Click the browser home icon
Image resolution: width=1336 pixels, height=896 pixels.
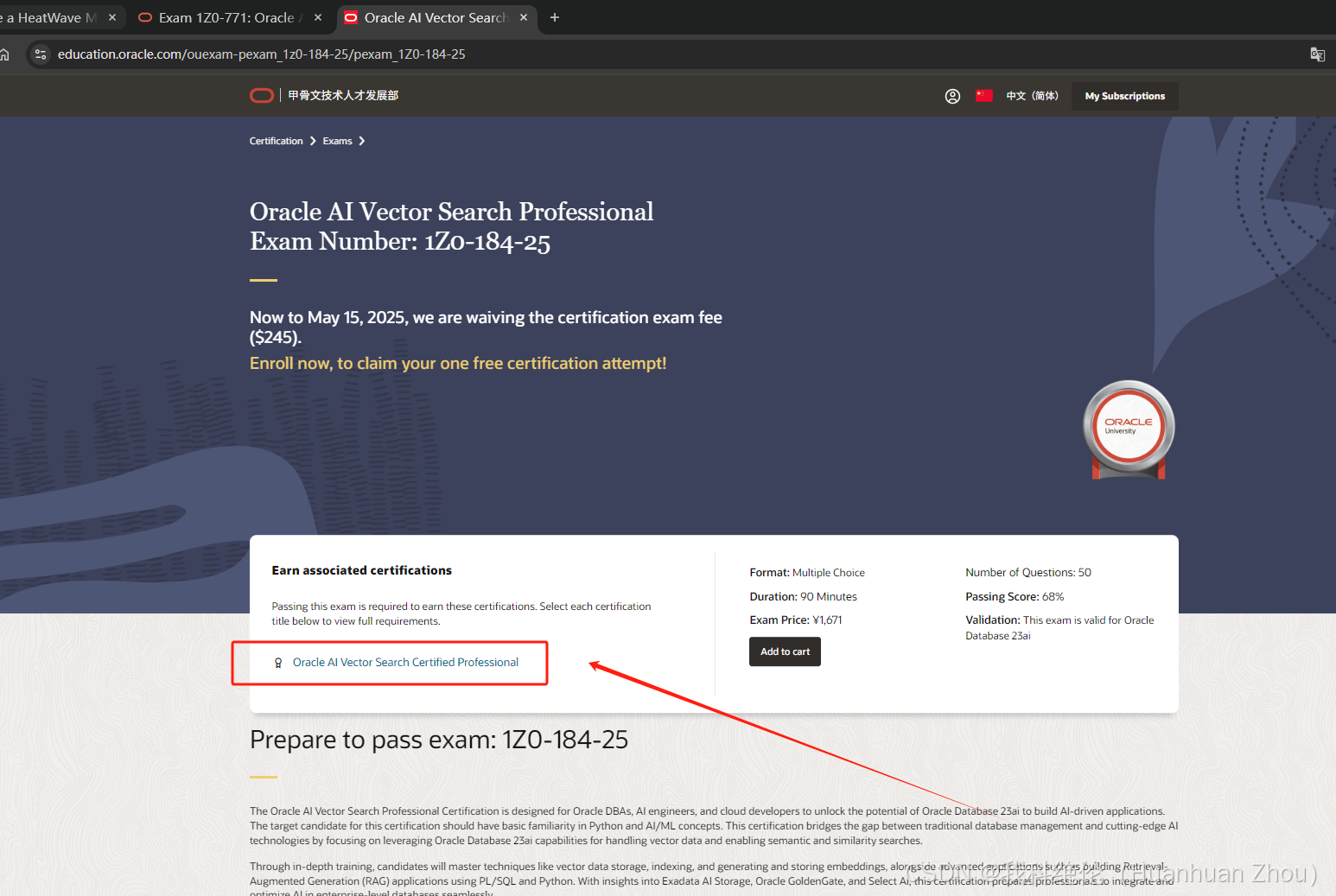(4, 54)
